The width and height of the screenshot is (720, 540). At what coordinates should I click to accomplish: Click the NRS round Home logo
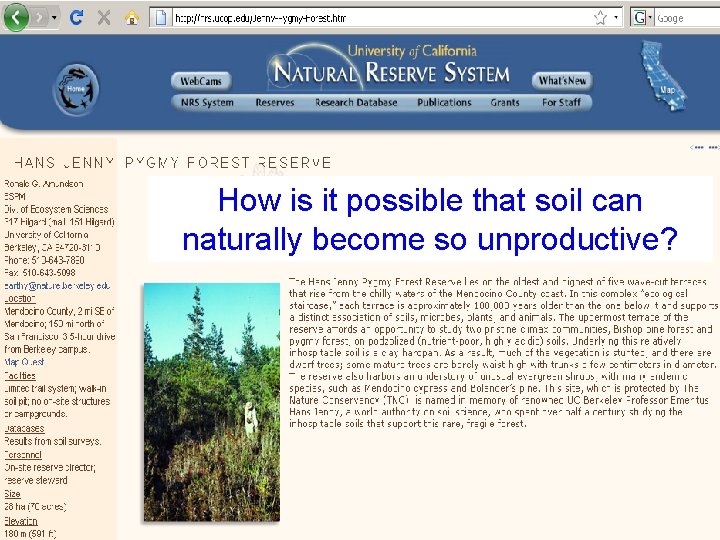click(76, 90)
